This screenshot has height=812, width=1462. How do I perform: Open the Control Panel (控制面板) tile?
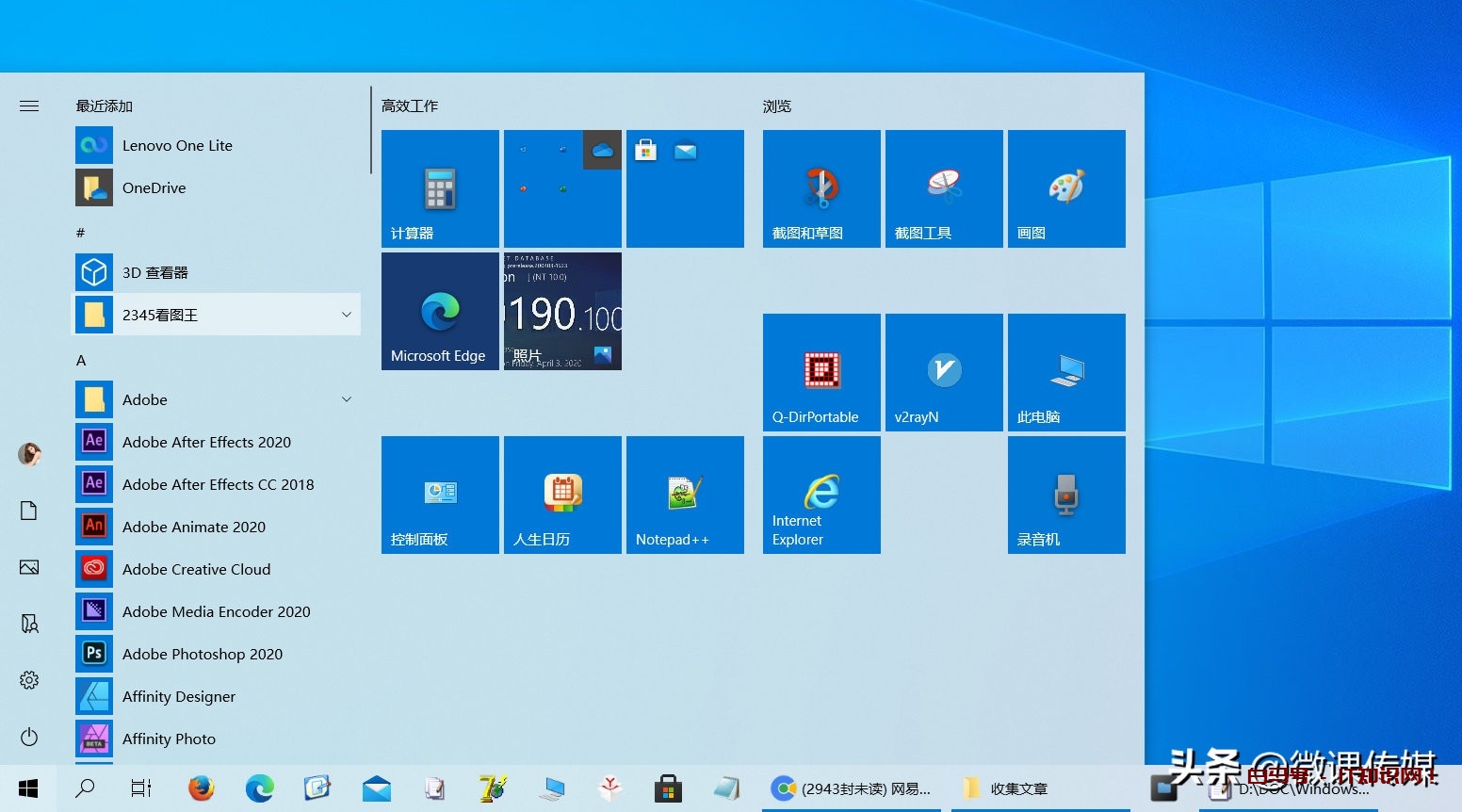[440, 495]
